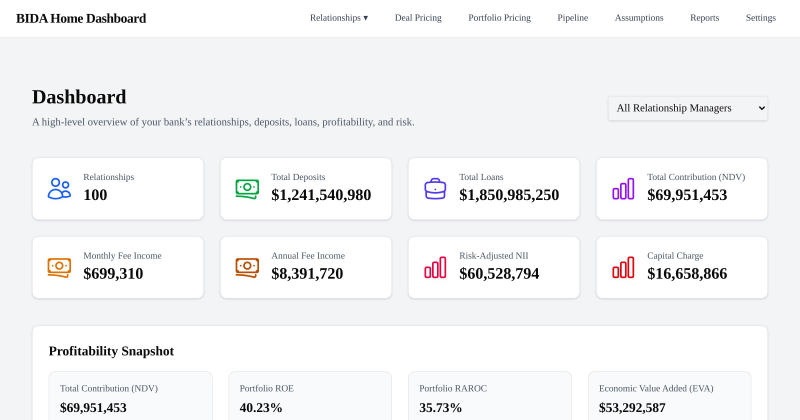The width and height of the screenshot is (800, 420).
Task: Go to Deal Pricing page
Action: 418,18
